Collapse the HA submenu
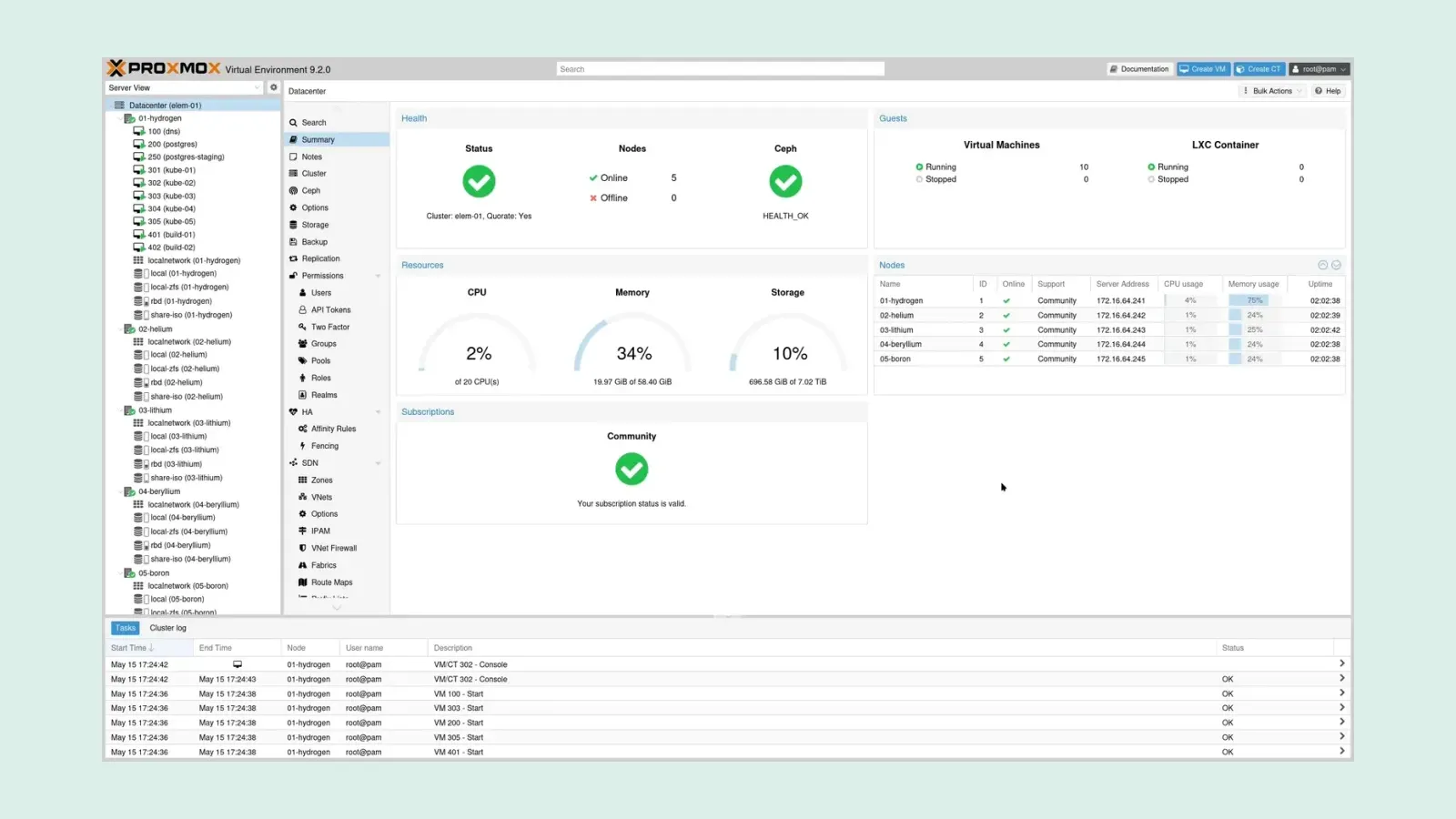The height and width of the screenshot is (819, 1456). tap(378, 412)
